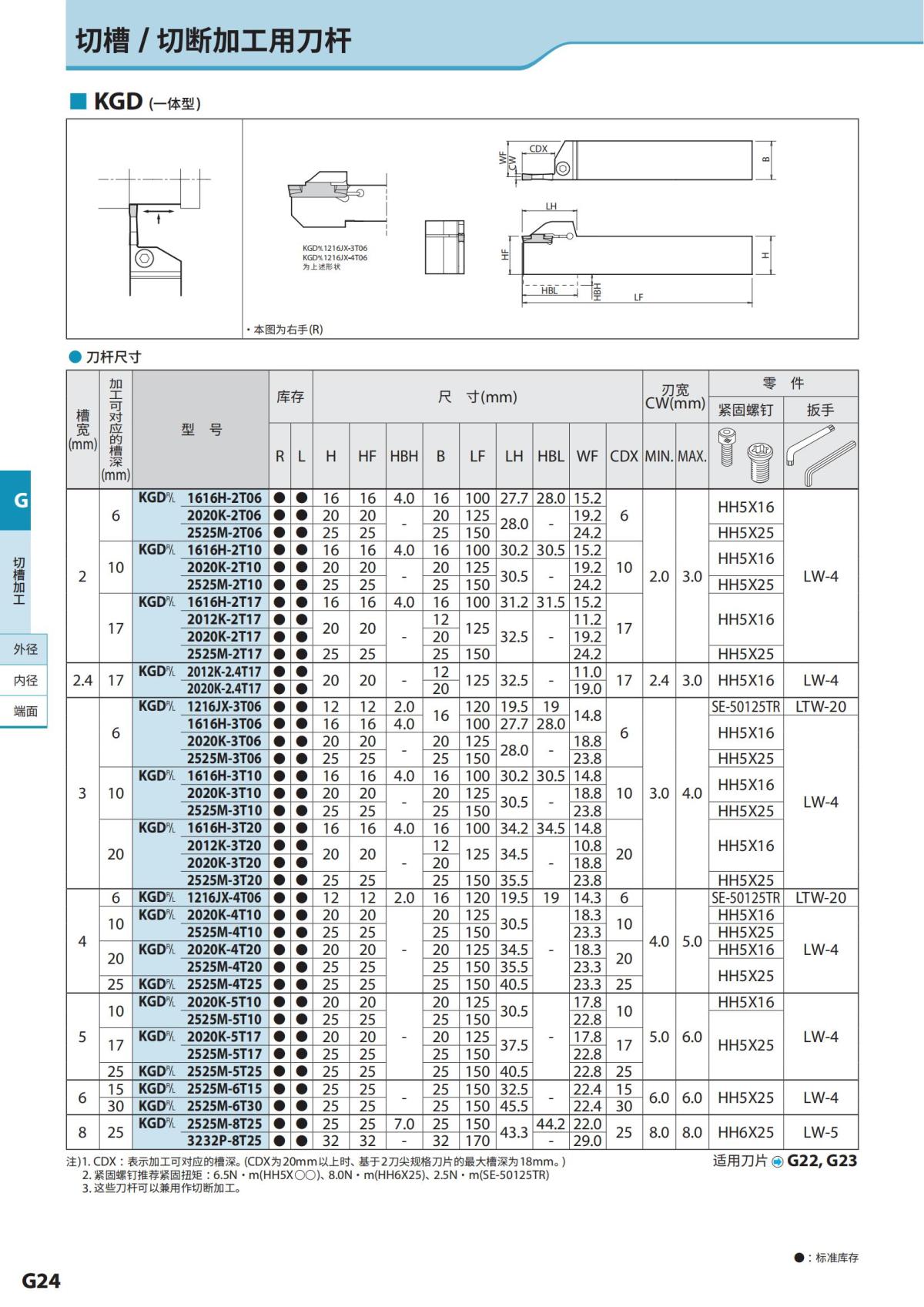Click the page number G24
This screenshot has width=924, height=1307.
pyautogui.click(x=41, y=1280)
